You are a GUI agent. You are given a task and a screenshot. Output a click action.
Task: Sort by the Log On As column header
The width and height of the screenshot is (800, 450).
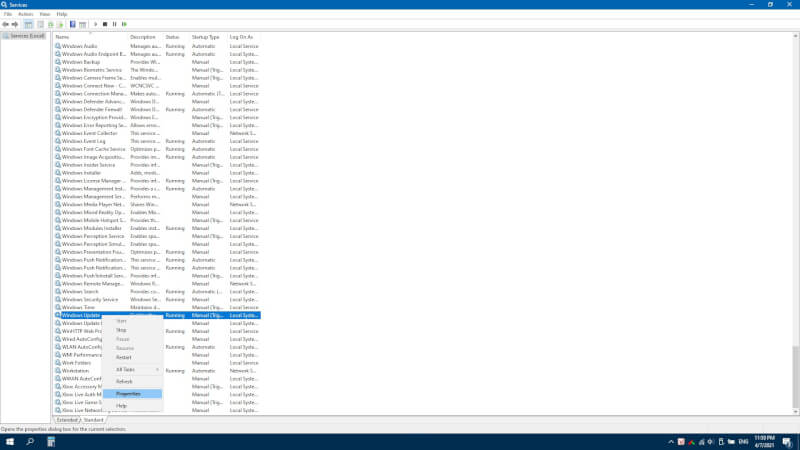[244, 37]
